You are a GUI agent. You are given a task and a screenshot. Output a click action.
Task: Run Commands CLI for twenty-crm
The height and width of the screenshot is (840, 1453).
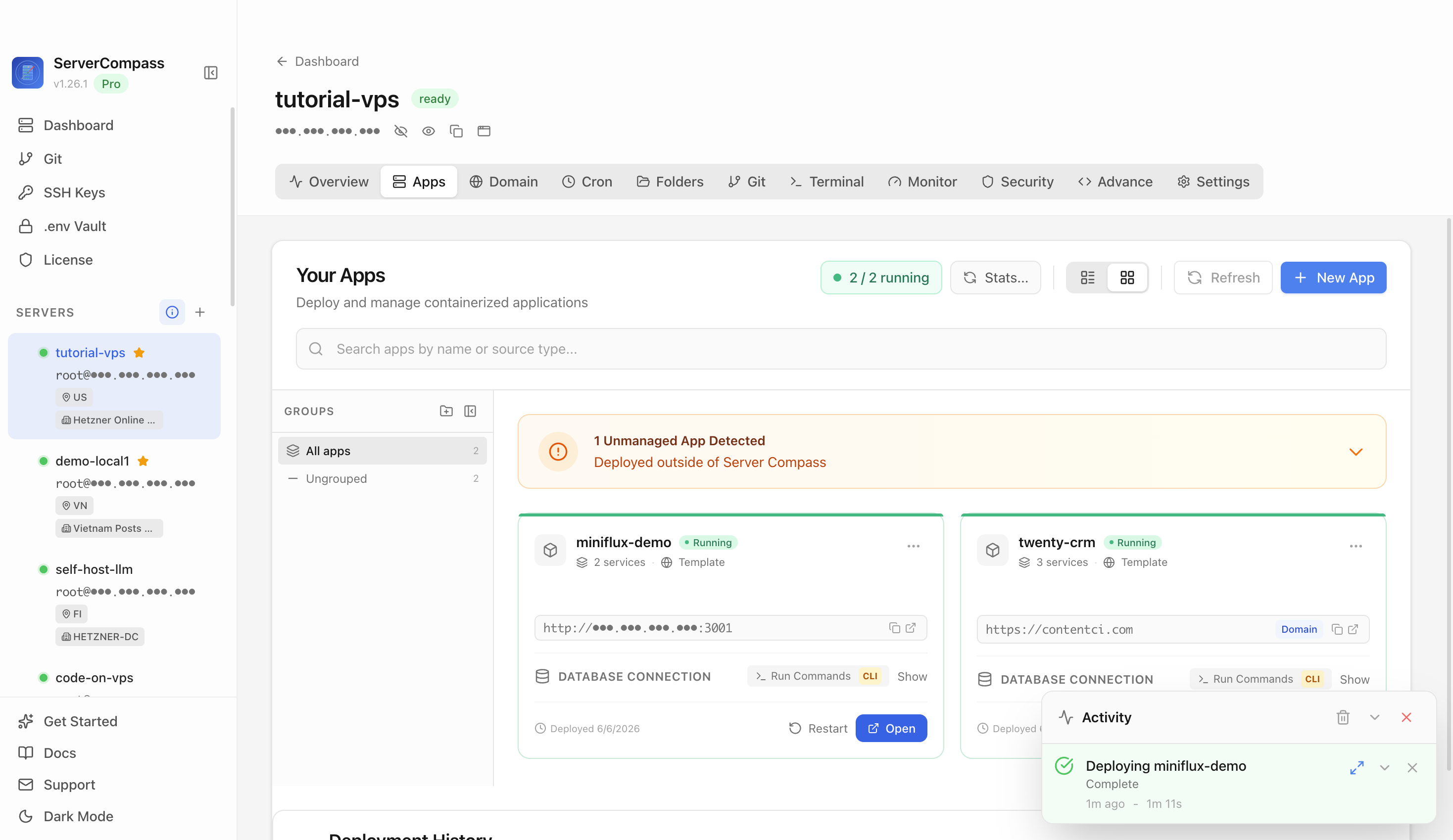(x=1260, y=679)
